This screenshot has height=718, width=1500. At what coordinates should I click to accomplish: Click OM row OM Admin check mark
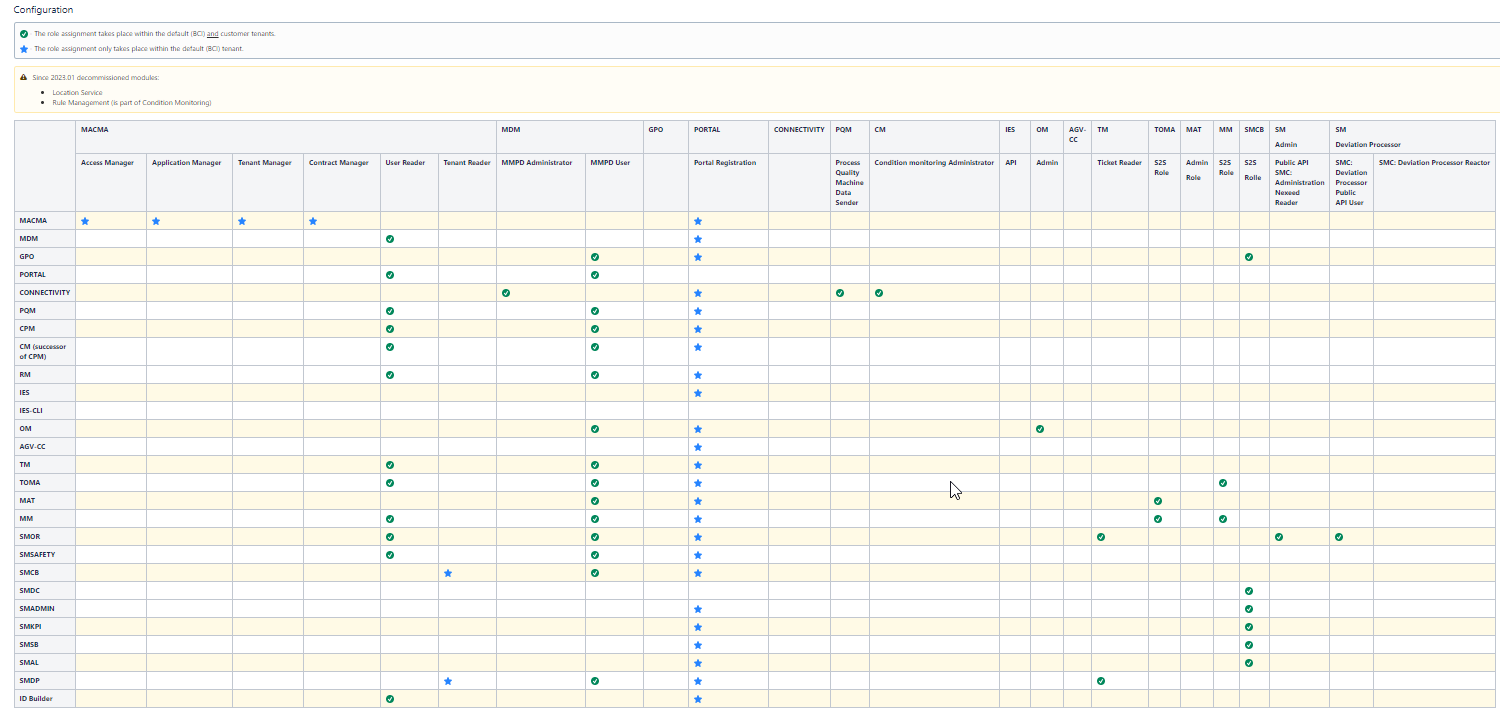click(x=1040, y=428)
